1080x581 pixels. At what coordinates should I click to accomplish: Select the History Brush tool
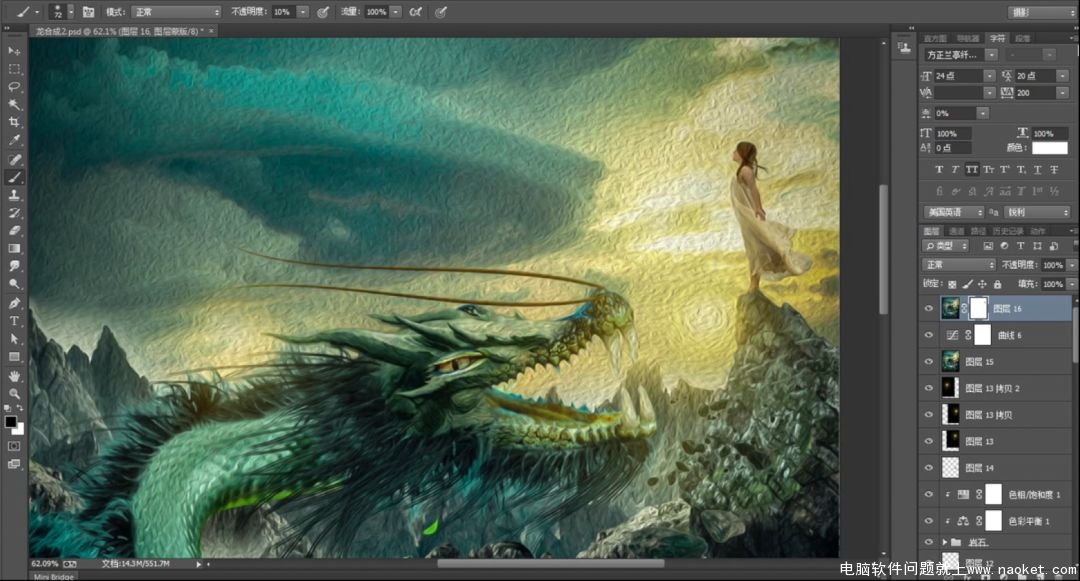click(x=14, y=213)
